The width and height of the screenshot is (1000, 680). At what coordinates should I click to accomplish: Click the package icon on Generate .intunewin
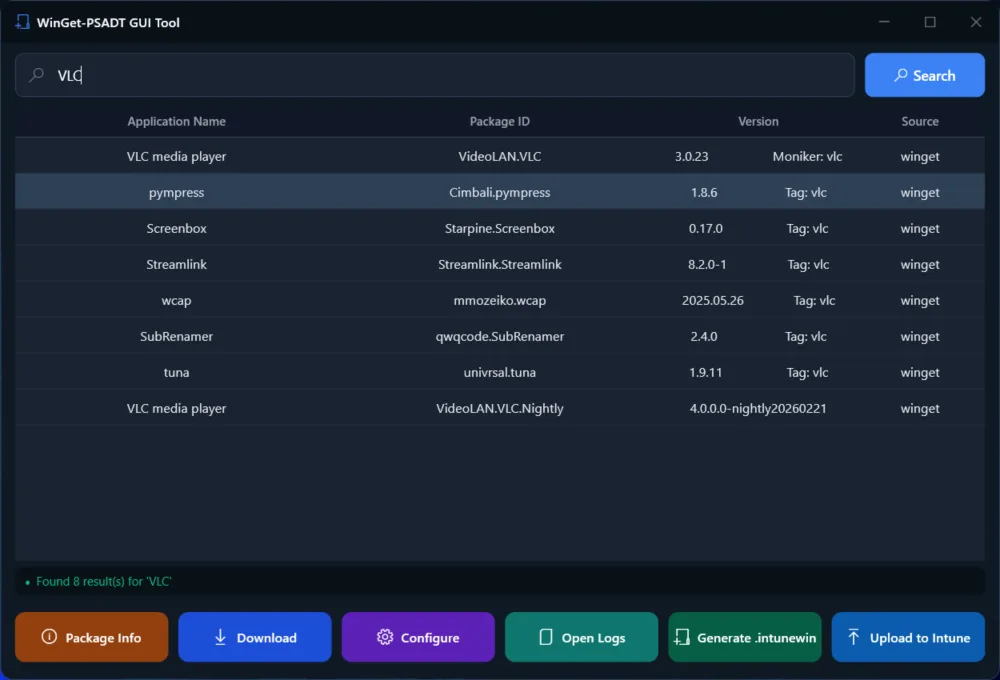point(682,637)
